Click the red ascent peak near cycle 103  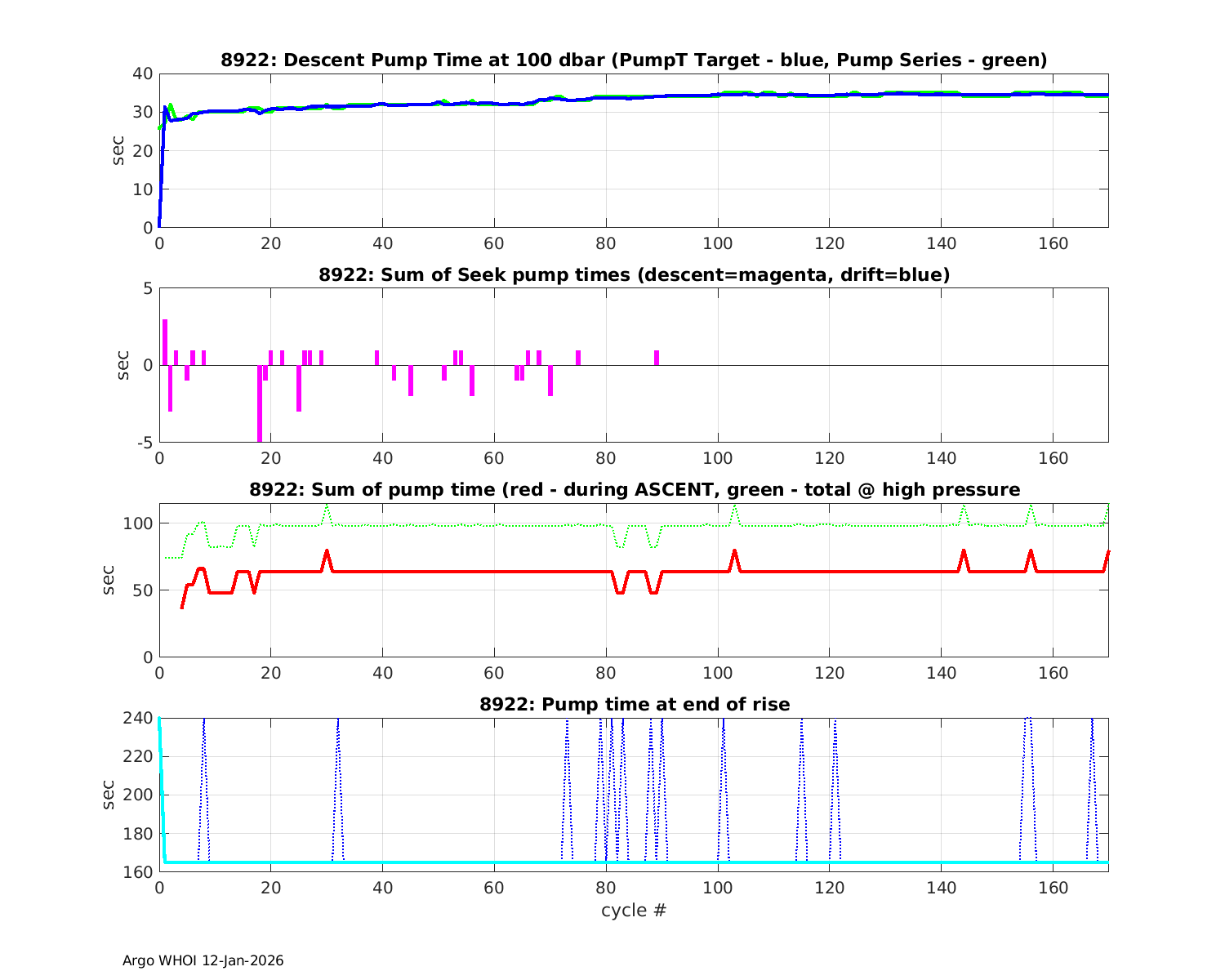(x=734, y=554)
